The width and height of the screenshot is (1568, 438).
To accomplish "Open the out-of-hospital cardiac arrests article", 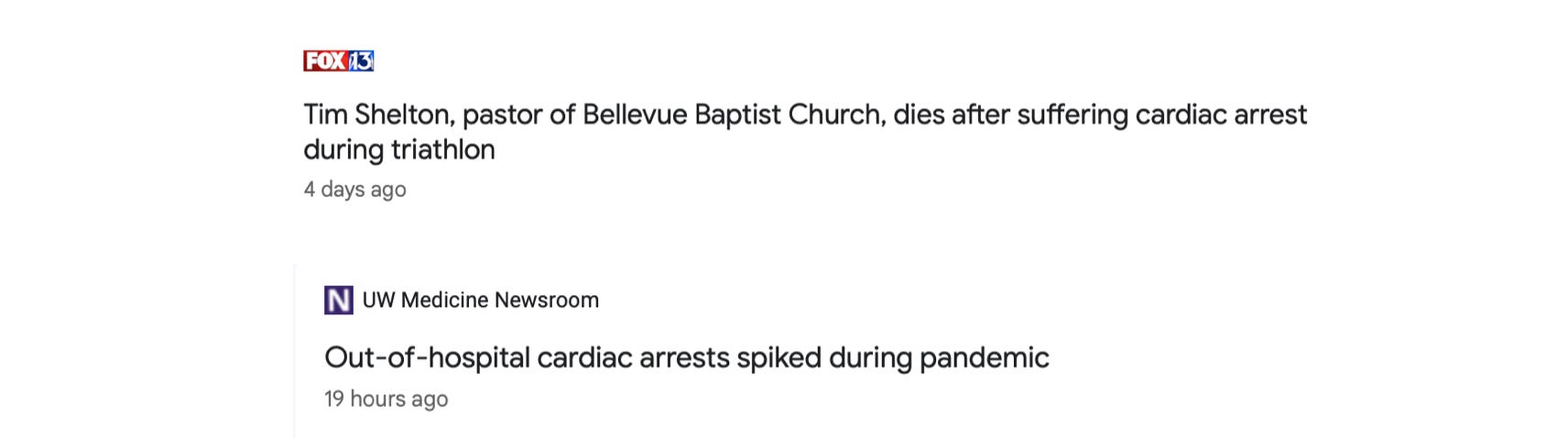I will pyautogui.click(x=686, y=357).
